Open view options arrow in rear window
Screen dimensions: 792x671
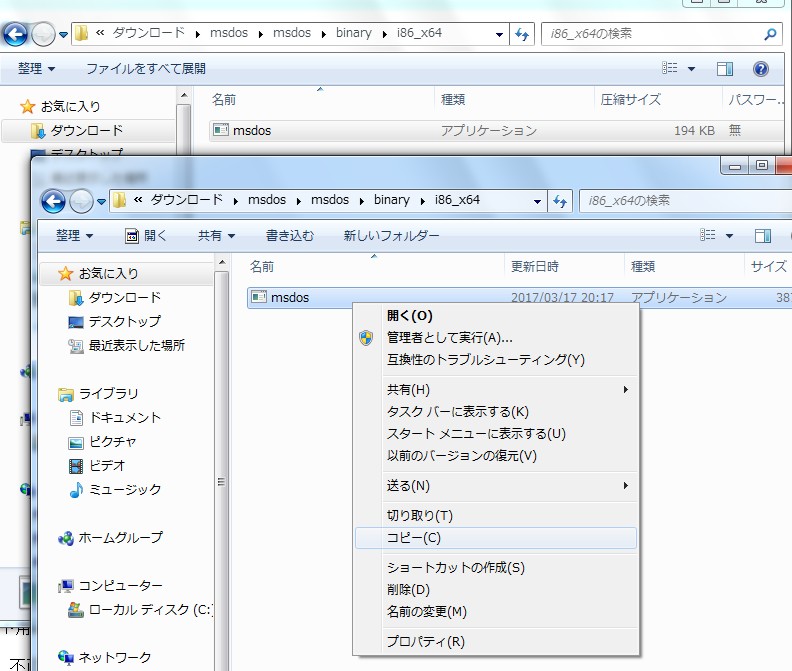(691, 68)
